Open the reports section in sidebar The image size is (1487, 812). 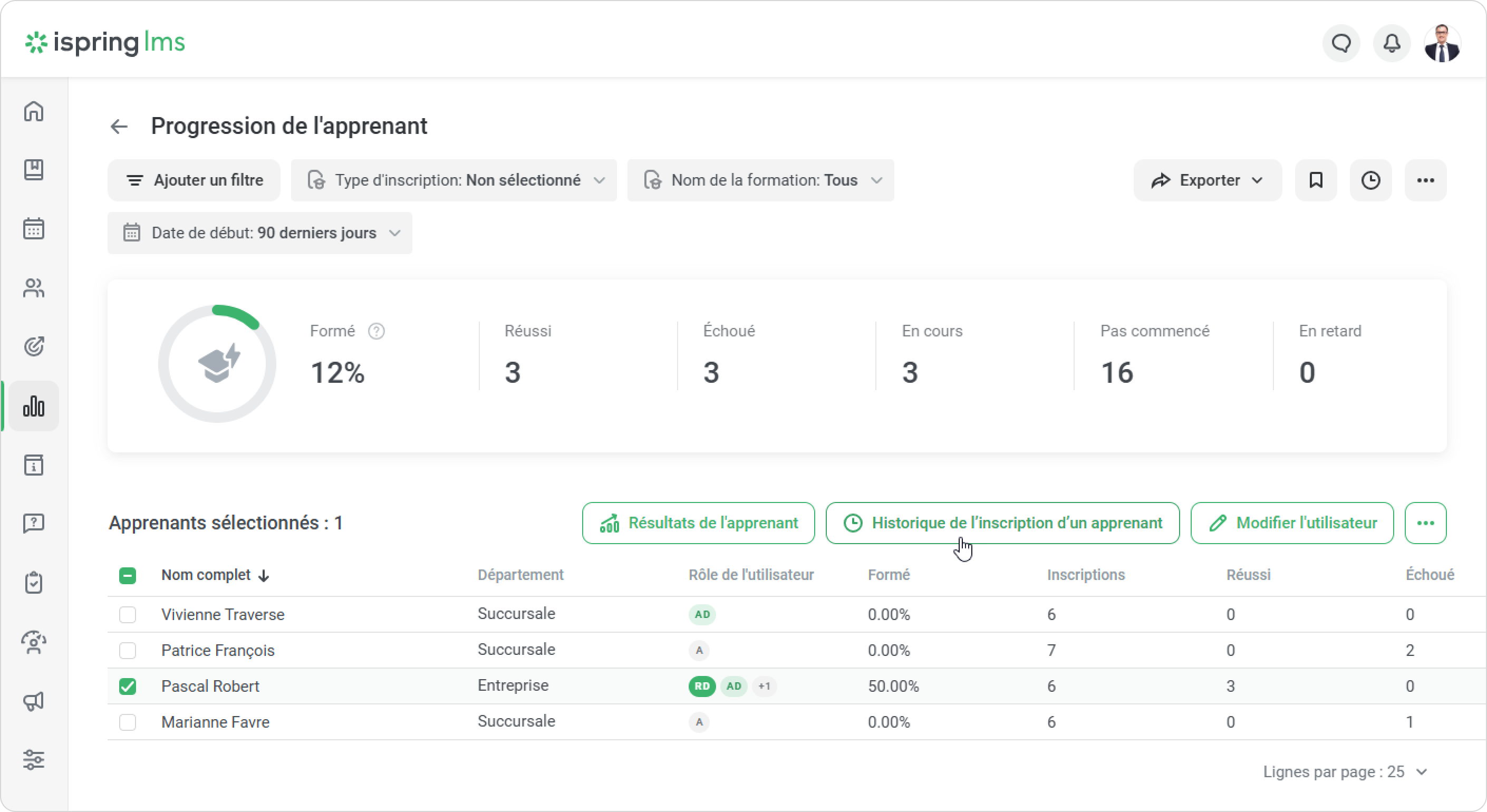point(34,407)
